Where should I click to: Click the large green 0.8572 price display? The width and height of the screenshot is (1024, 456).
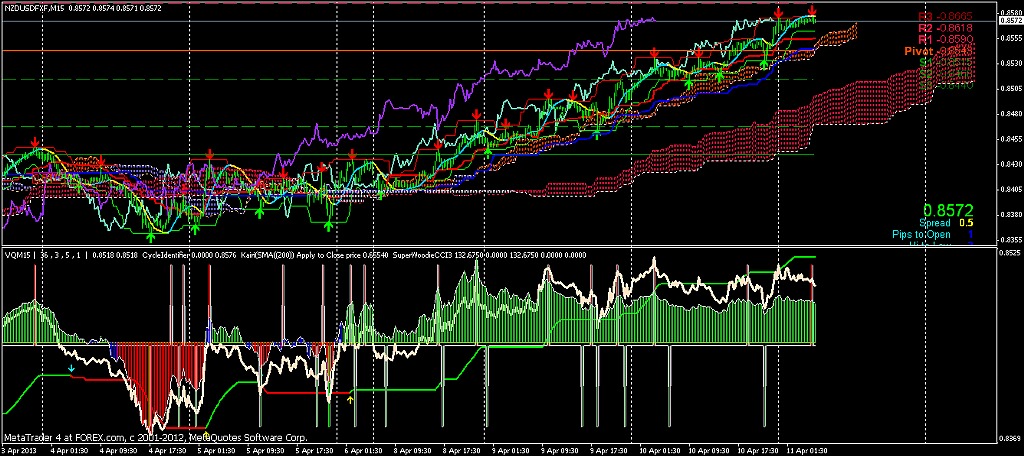click(x=947, y=211)
